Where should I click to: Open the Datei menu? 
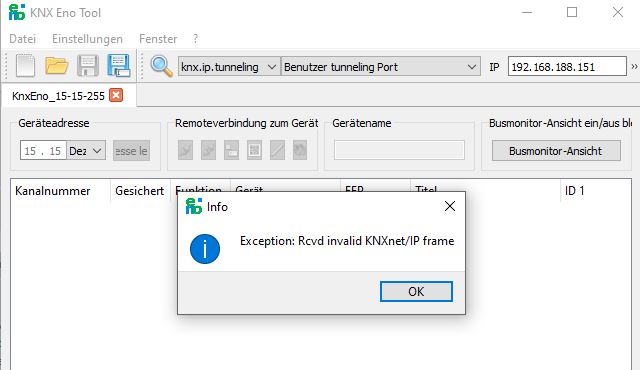point(22,39)
